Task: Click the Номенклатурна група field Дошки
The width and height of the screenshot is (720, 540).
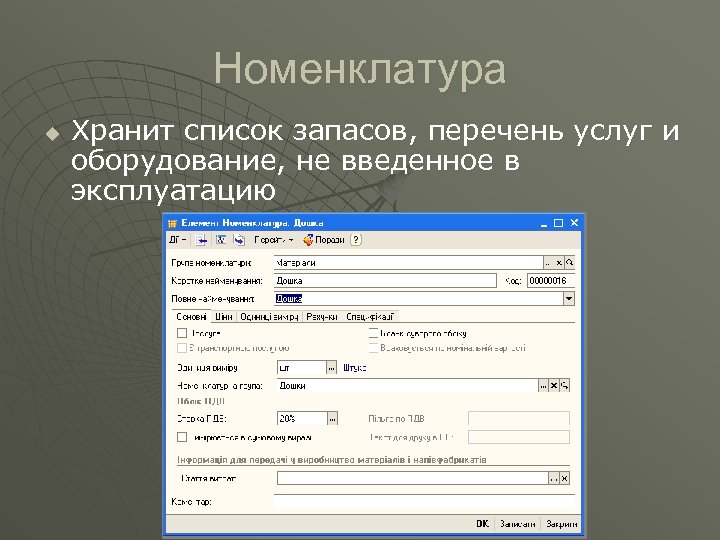Action: (x=407, y=386)
